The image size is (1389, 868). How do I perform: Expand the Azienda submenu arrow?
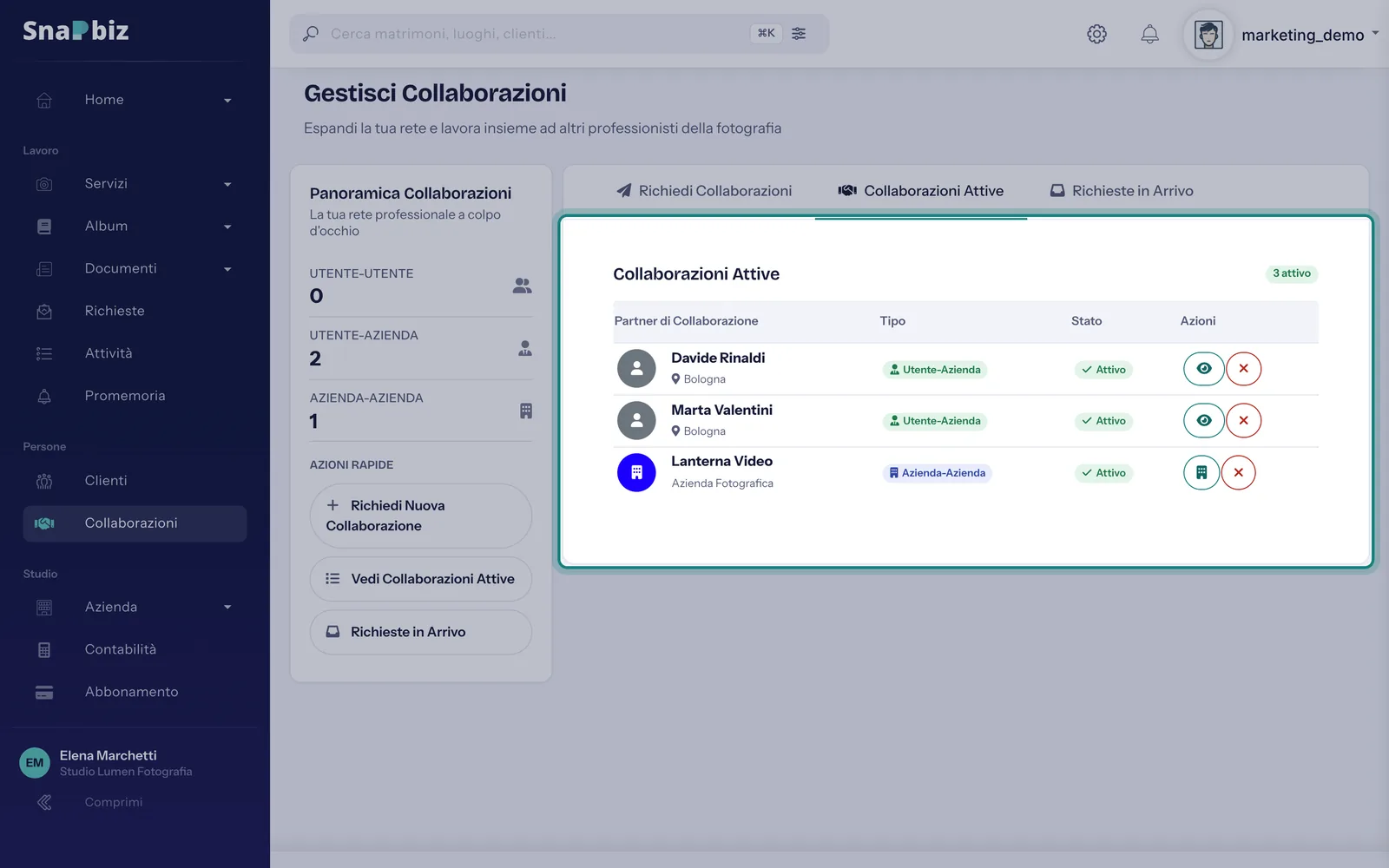(x=227, y=608)
